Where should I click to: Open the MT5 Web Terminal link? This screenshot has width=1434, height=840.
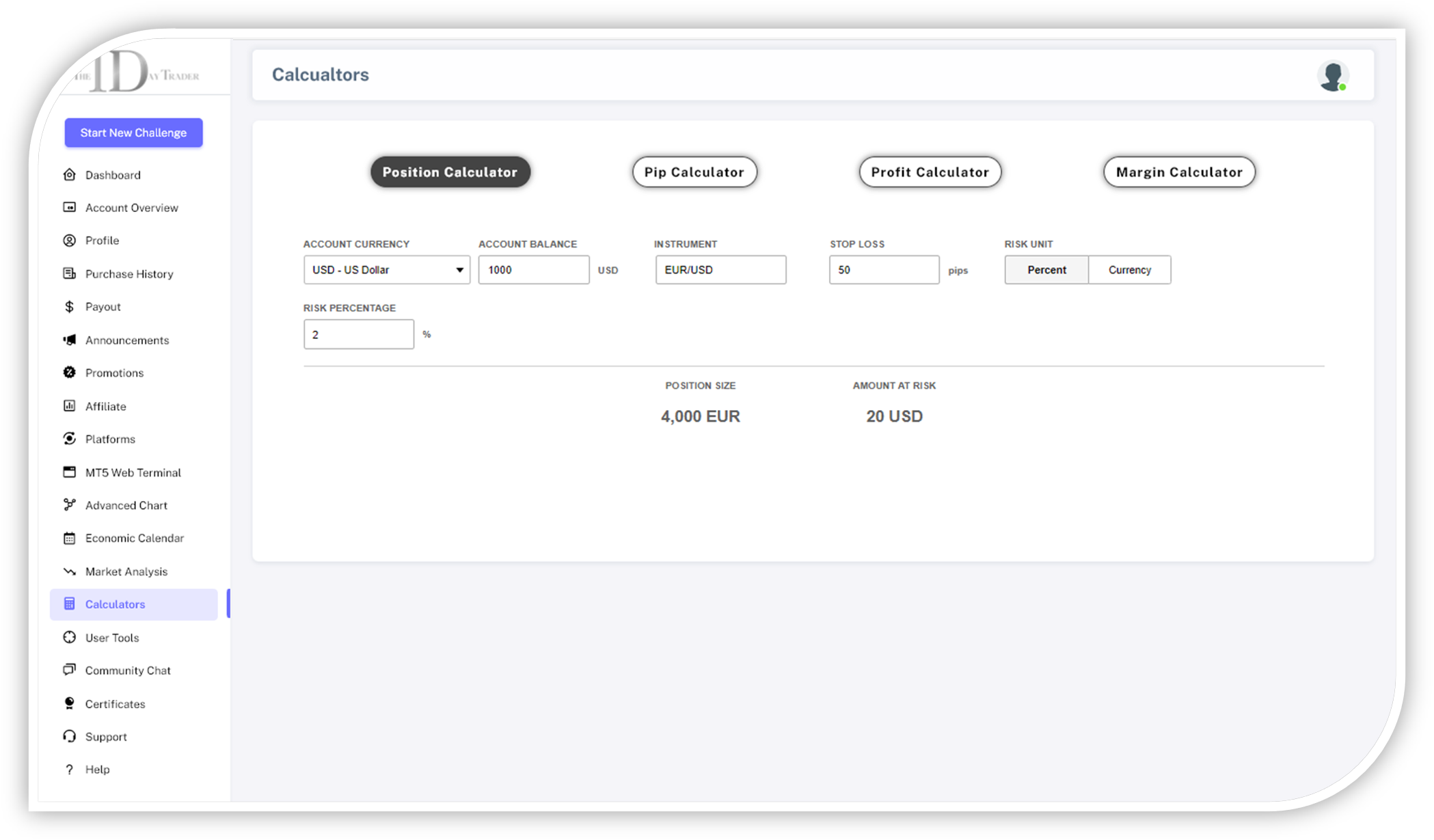133,472
